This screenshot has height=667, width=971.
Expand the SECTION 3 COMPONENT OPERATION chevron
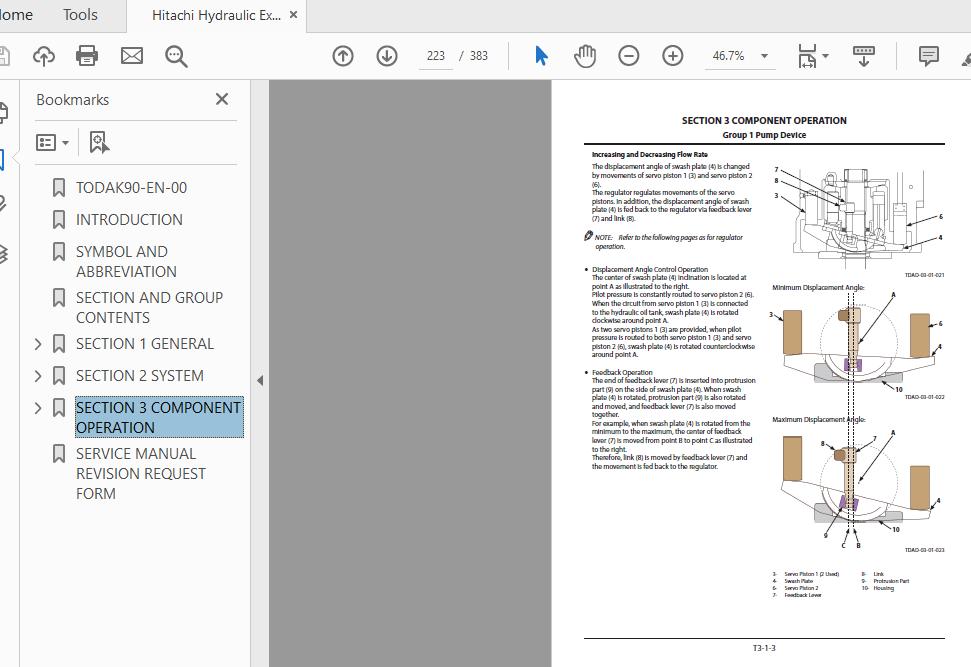[x=38, y=408]
